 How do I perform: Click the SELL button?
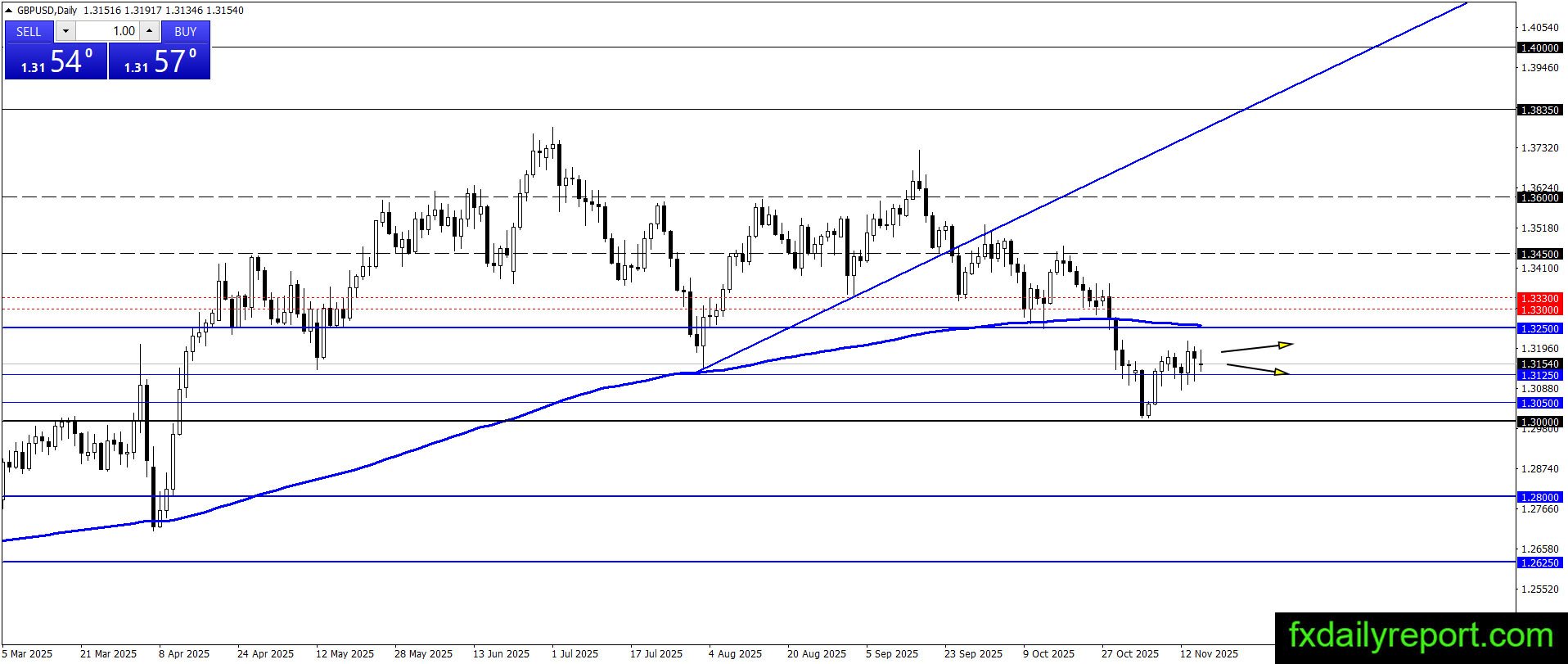point(29,31)
